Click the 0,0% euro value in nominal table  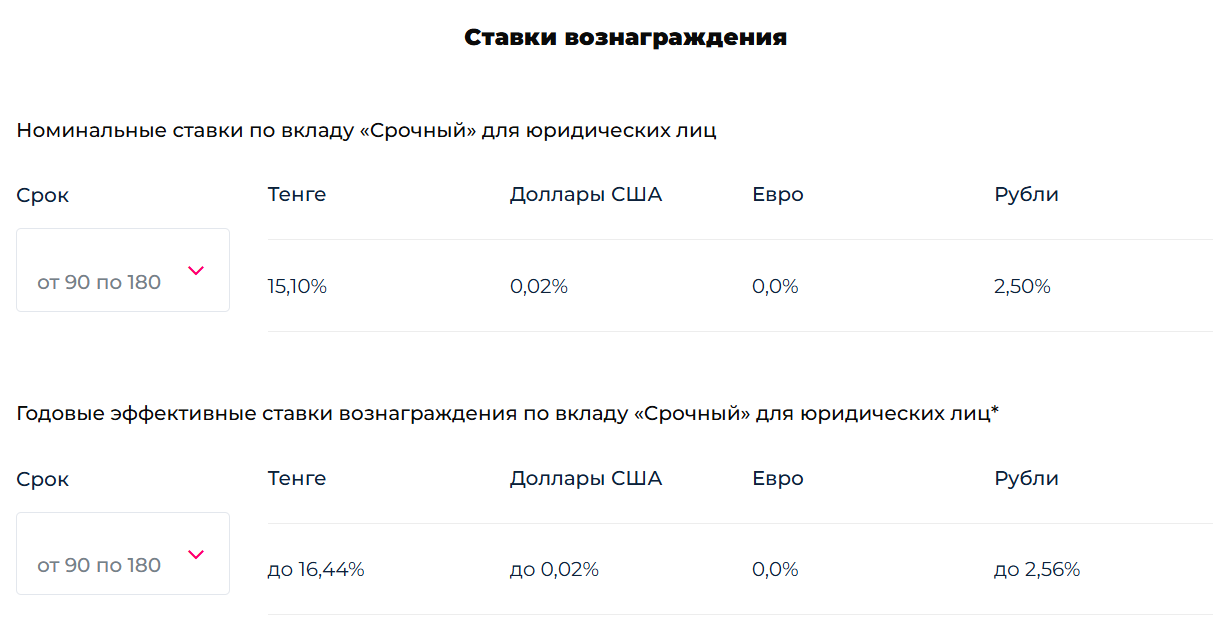(775, 287)
